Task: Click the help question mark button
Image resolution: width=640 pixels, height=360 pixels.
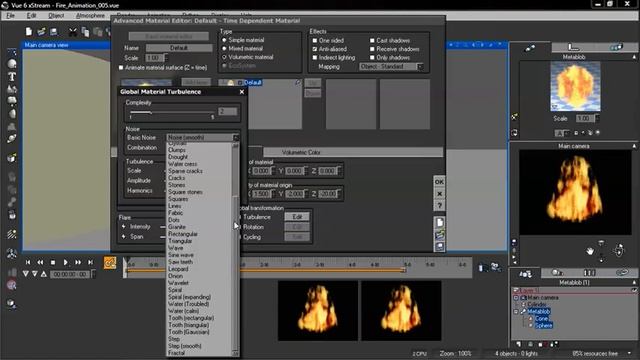Action: tap(439, 205)
